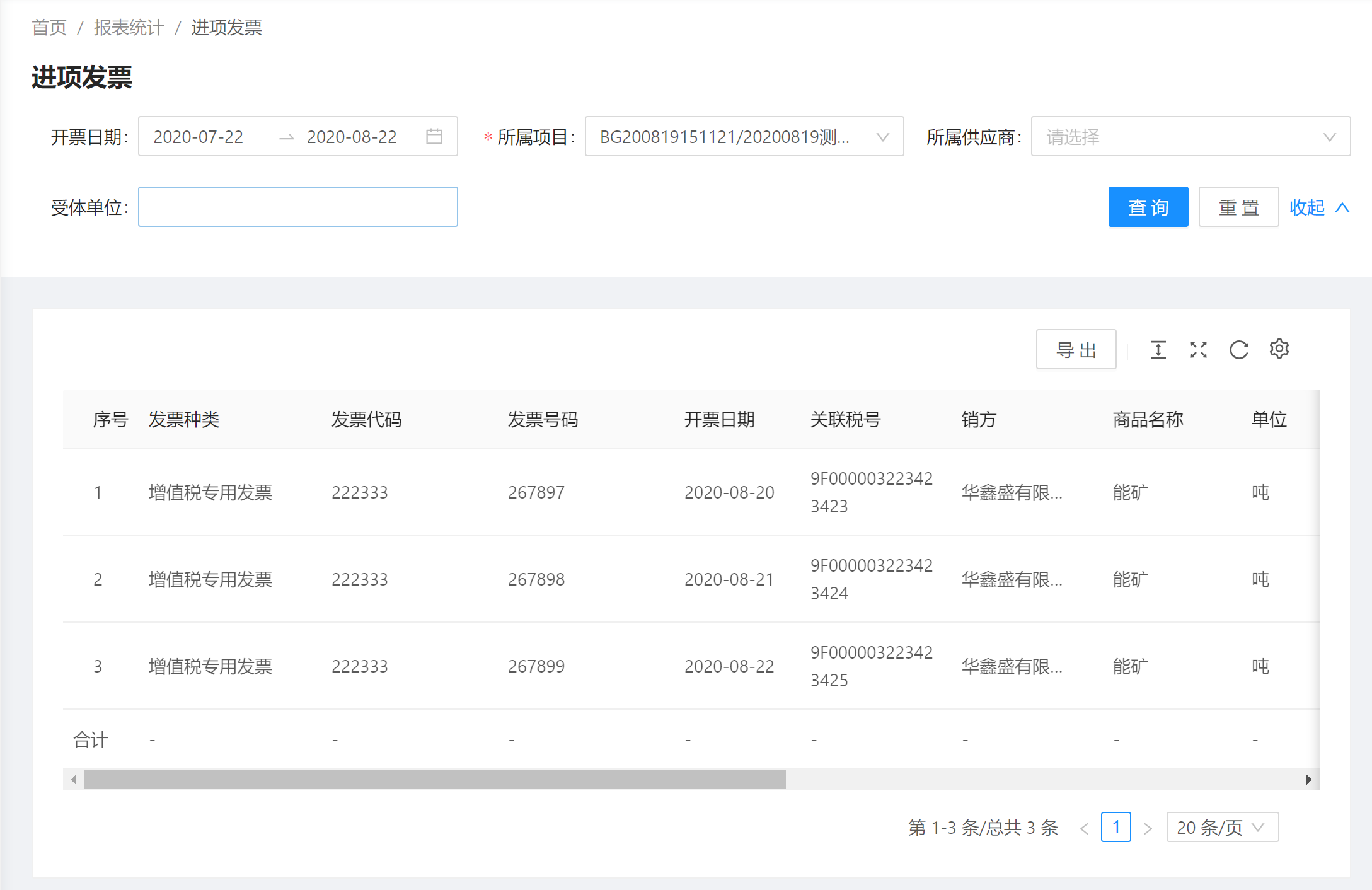1372x890 pixels.
Task: Open the date range calendar icon
Action: [x=434, y=136]
